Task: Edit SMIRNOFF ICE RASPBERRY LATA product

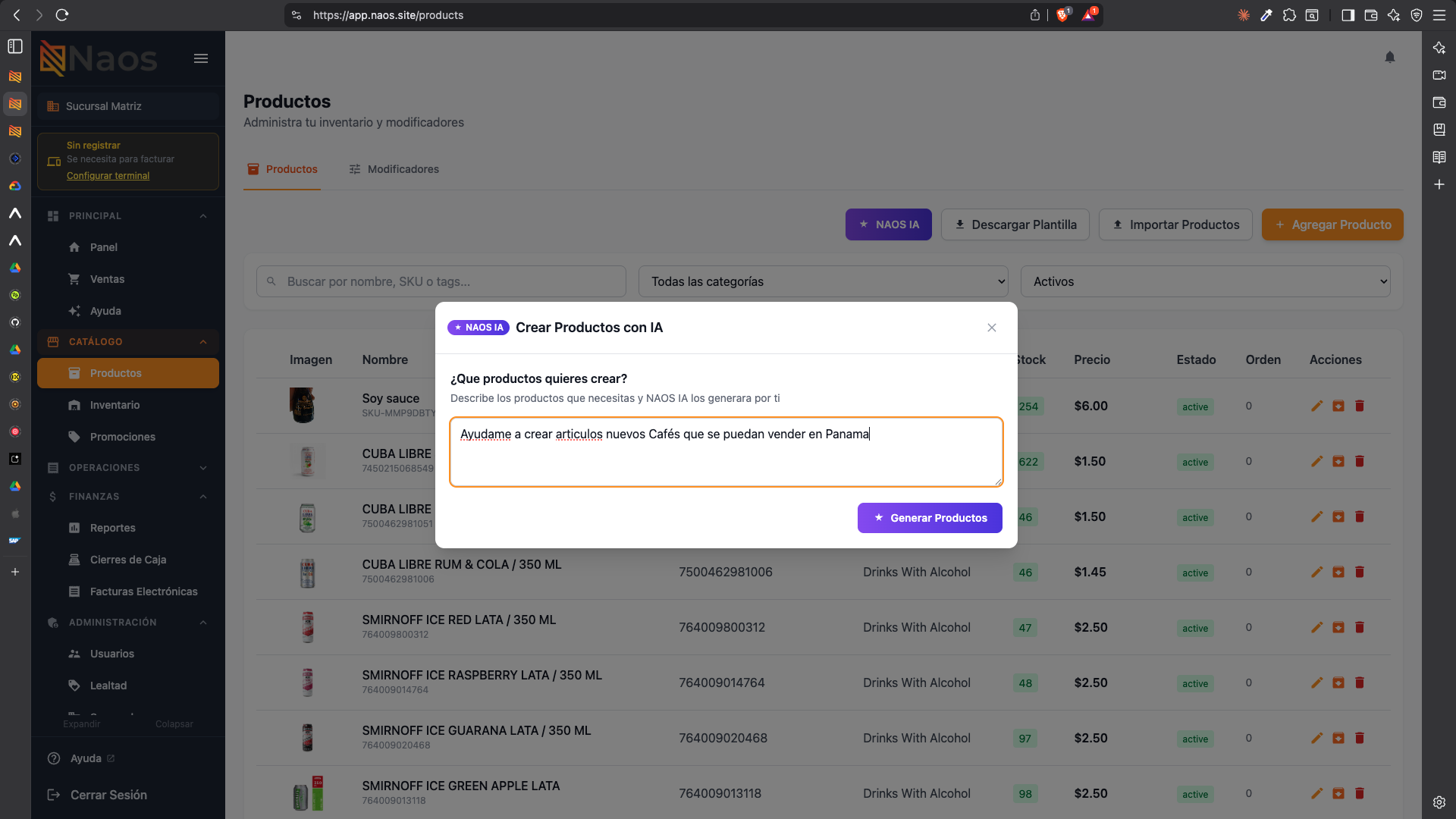Action: pos(1317,682)
